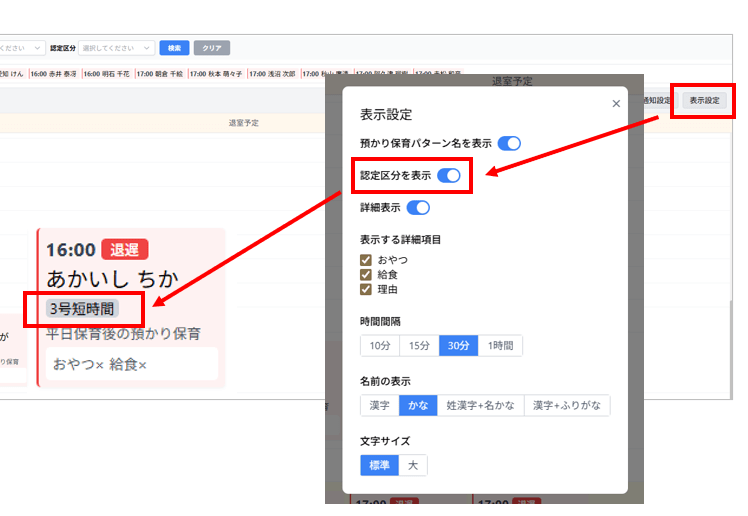Choose 漢字+ふりがな name display
748x516 pixels.
tap(567, 406)
